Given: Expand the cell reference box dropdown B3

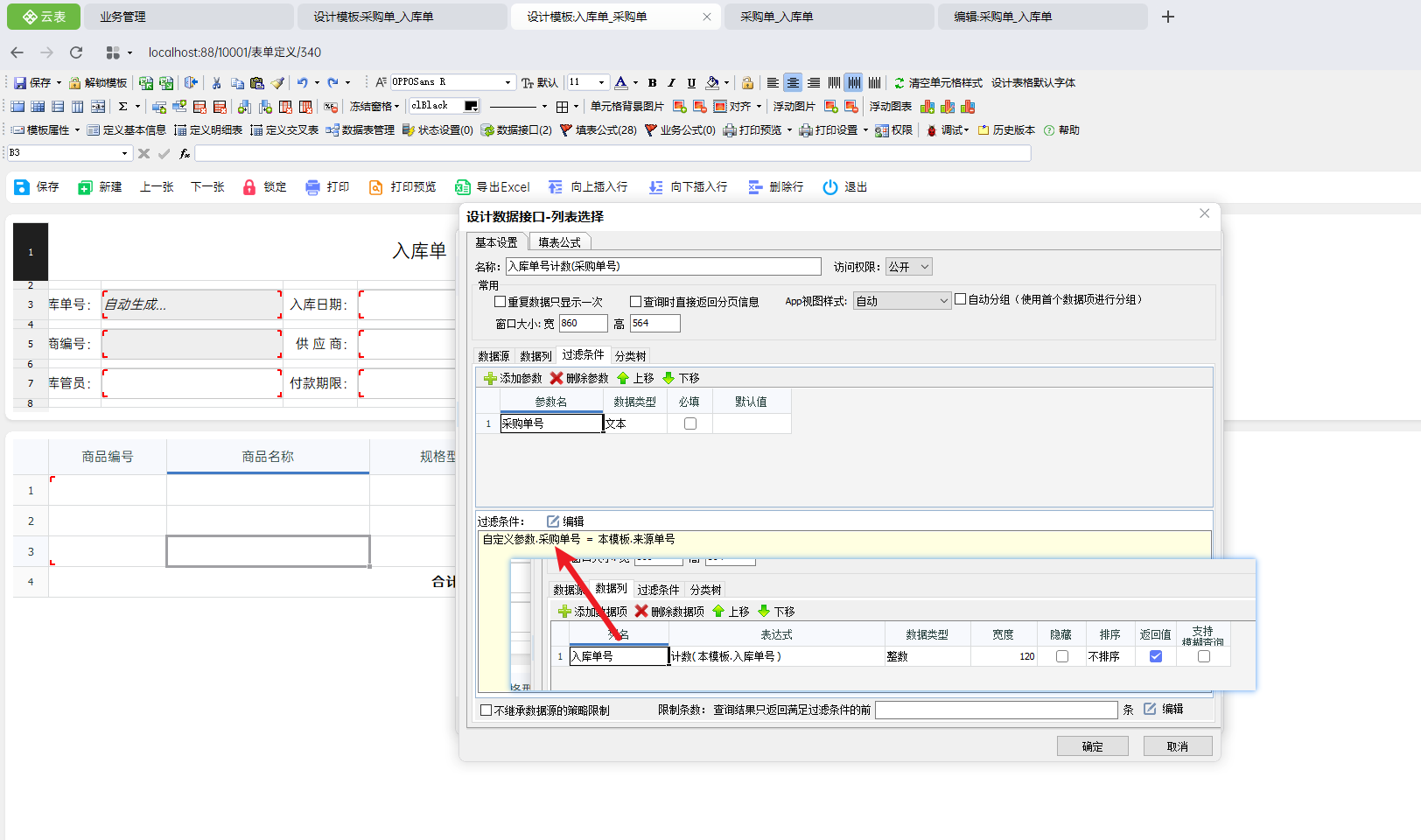Looking at the screenshot, I should 124,153.
